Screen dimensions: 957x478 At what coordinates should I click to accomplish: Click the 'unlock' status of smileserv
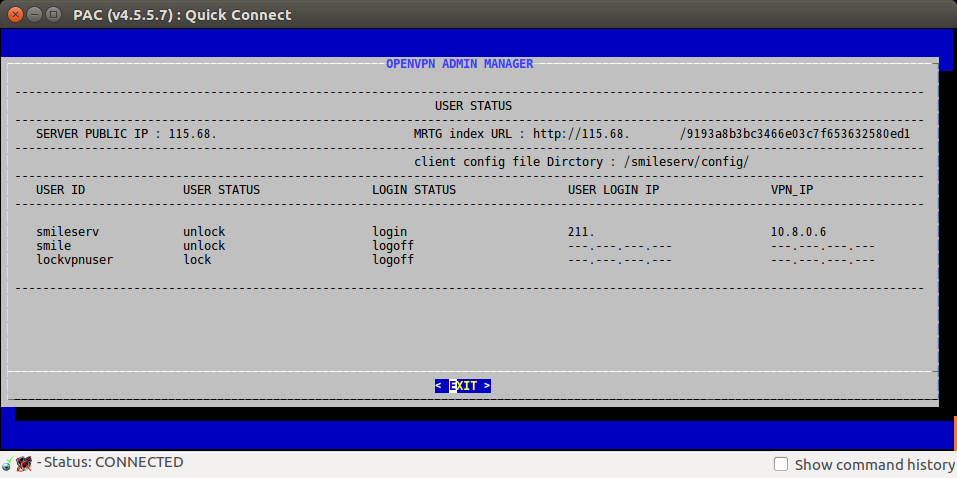[x=204, y=232]
